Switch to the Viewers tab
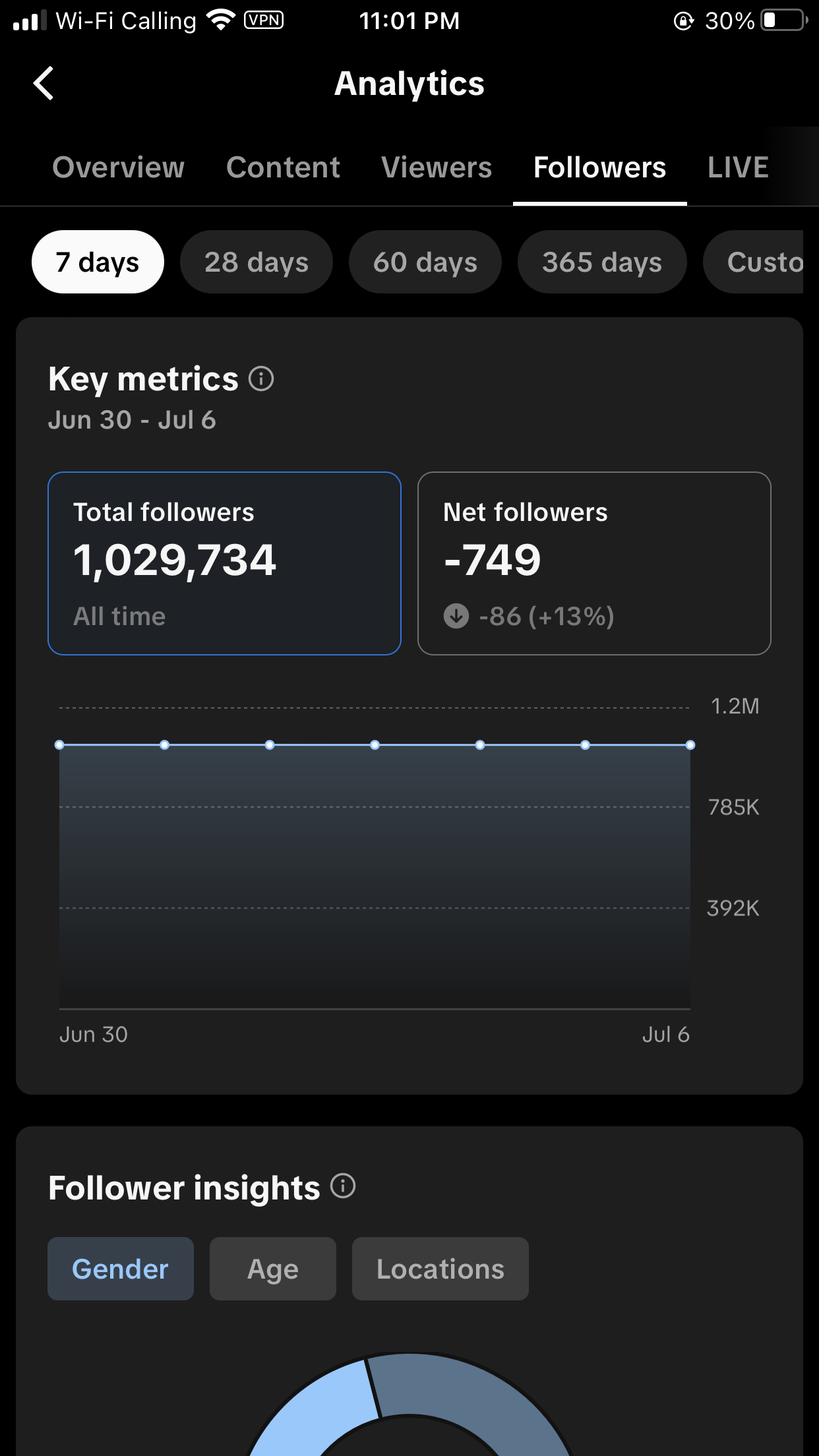 [437, 167]
